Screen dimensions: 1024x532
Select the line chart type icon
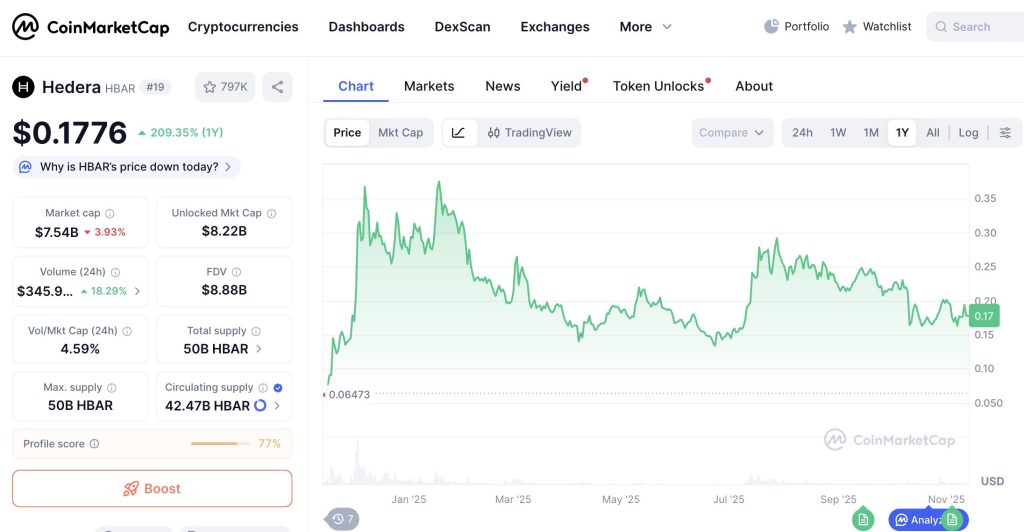[458, 133]
